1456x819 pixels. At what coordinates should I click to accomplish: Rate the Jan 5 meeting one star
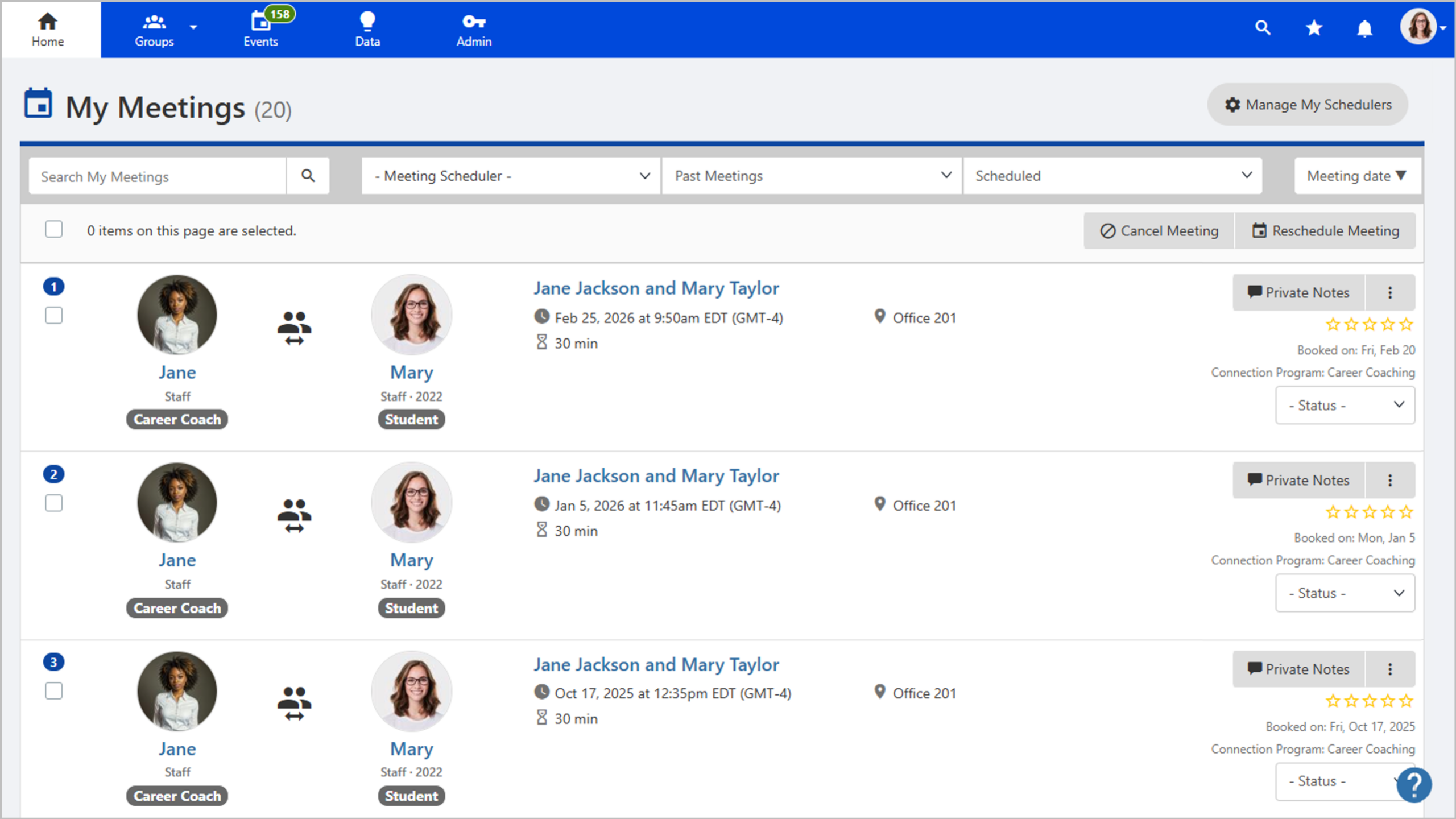[x=1333, y=512]
